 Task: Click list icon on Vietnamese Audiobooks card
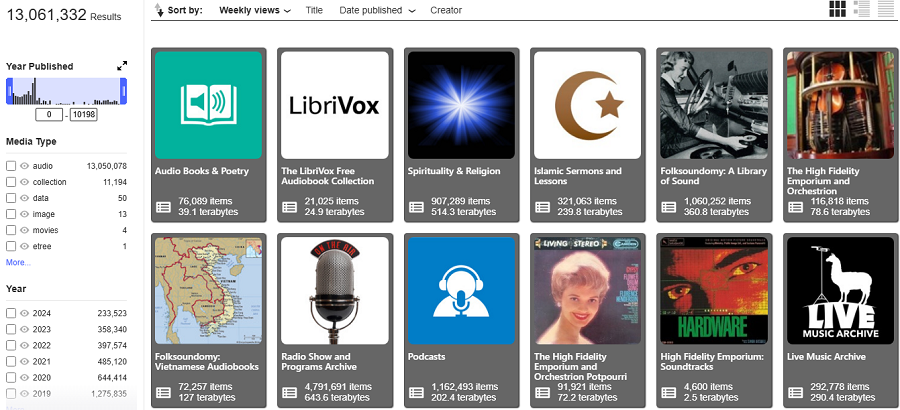click(164, 392)
